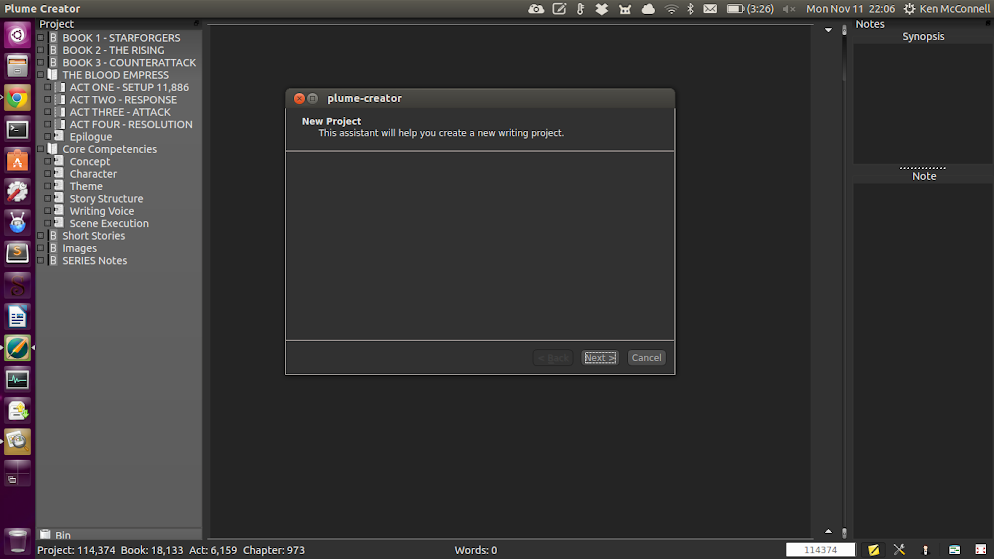The height and width of the screenshot is (559, 994).
Task: Click the Wi-Fi network indicator in top panel
Action: click(x=671, y=9)
